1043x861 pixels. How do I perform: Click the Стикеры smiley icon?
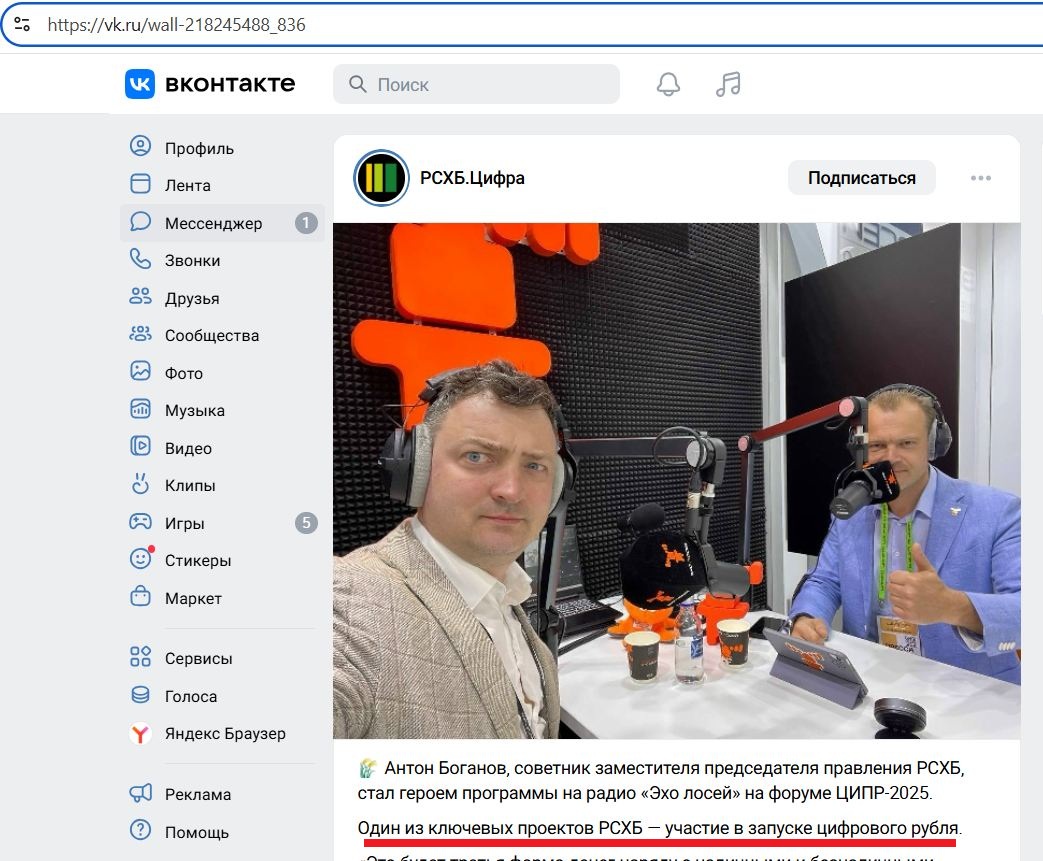(140, 558)
